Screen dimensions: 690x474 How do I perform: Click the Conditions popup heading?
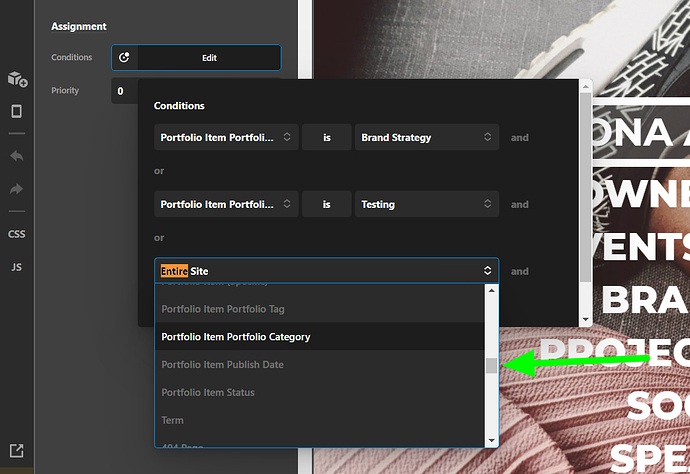tap(179, 106)
